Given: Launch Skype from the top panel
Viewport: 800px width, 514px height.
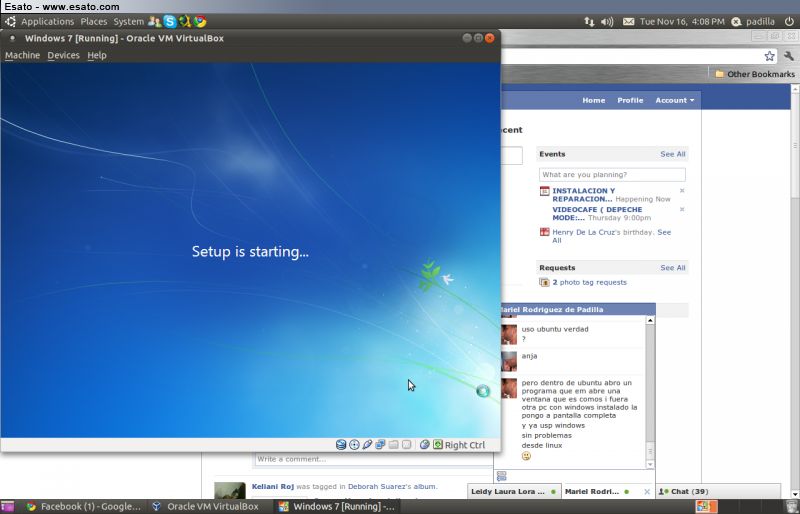Looking at the screenshot, I should [170, 21].
